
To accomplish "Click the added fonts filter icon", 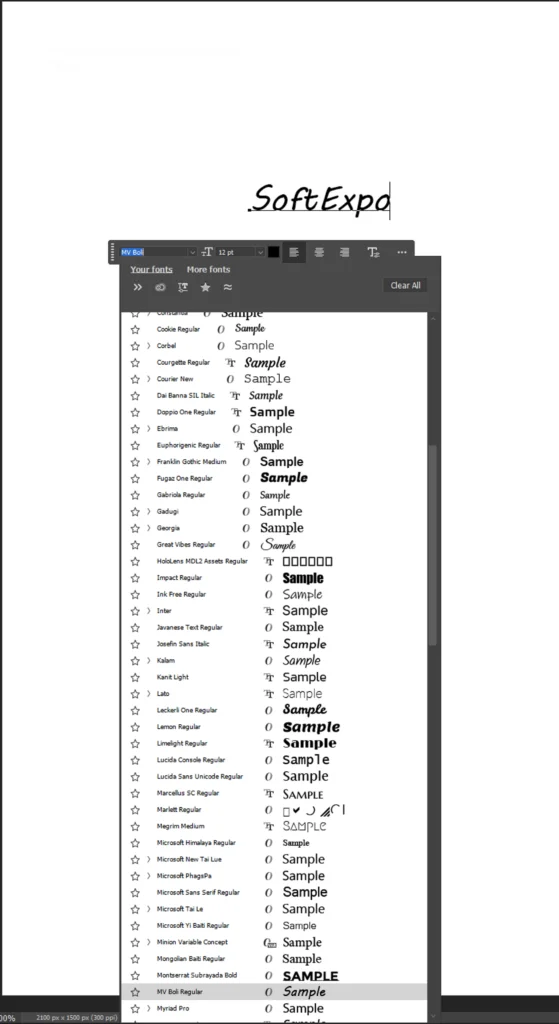I will pos(183,287).
